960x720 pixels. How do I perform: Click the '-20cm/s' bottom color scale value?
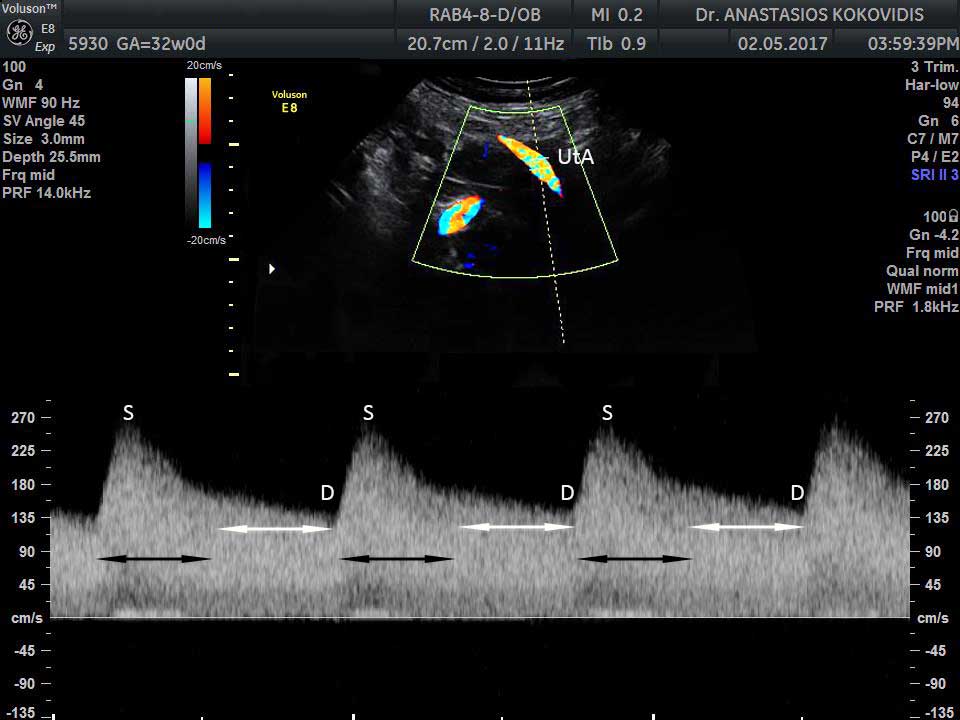coord(206,240)
